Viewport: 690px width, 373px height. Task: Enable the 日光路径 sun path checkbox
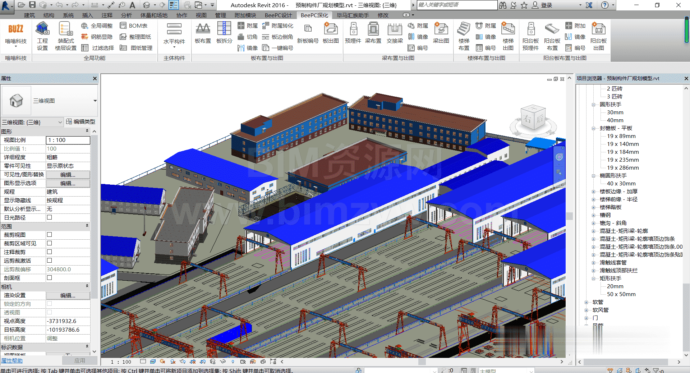coord(49,217)
